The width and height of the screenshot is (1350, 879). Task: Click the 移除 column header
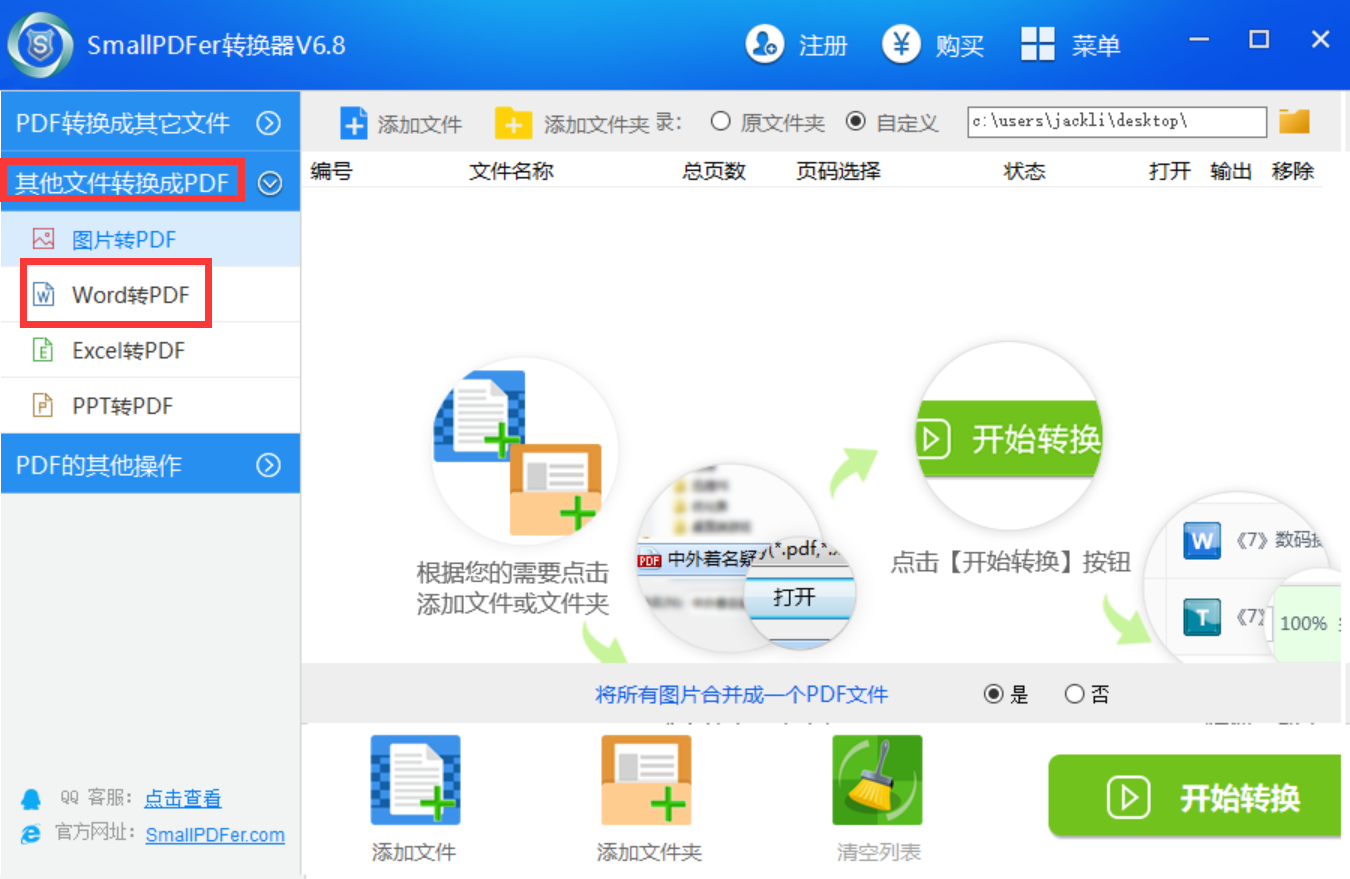click(1293, 171)
